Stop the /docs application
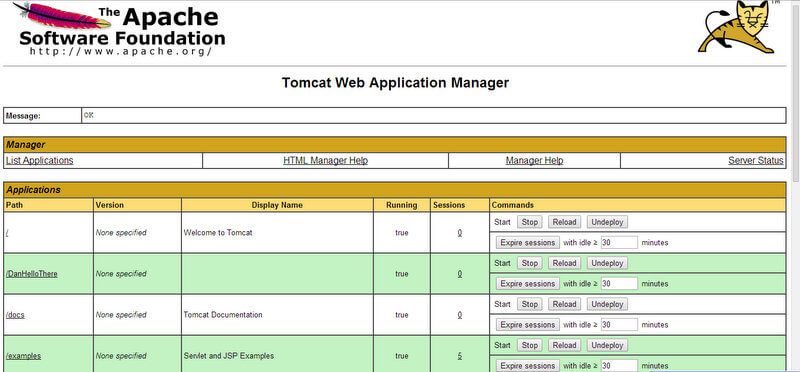Image resolution: width=800 pixels, height=372 pixels. 530,304
